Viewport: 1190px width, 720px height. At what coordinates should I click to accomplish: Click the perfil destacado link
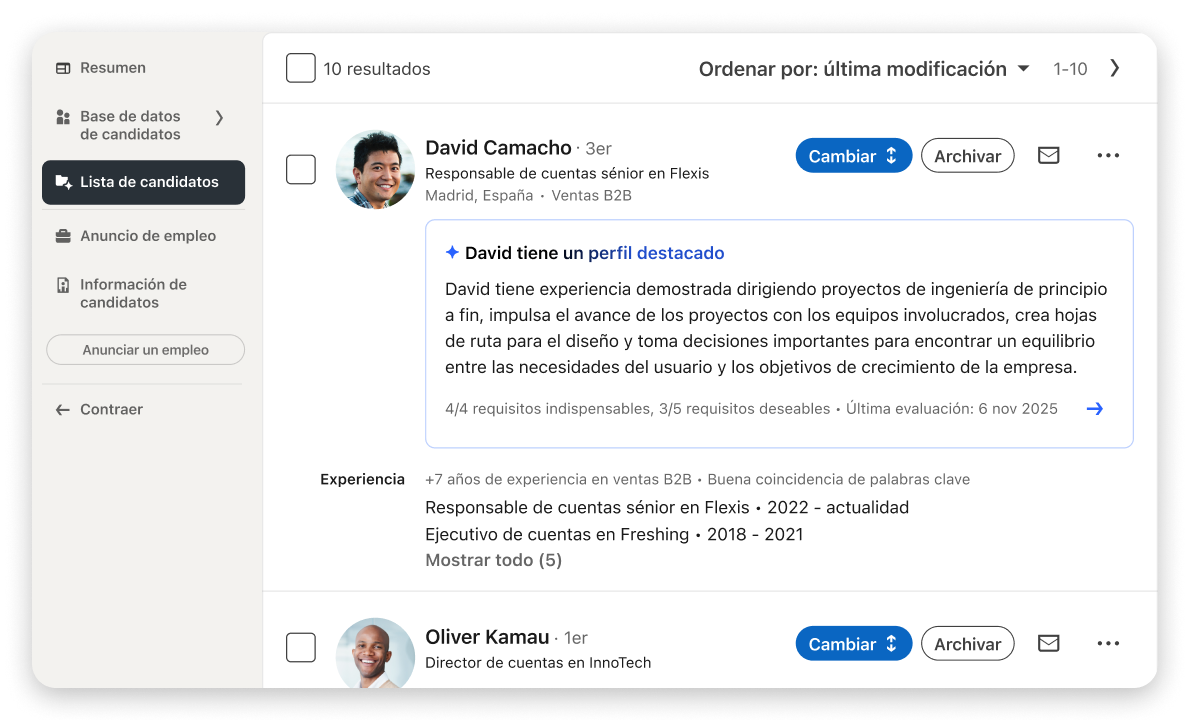point(656,253)
